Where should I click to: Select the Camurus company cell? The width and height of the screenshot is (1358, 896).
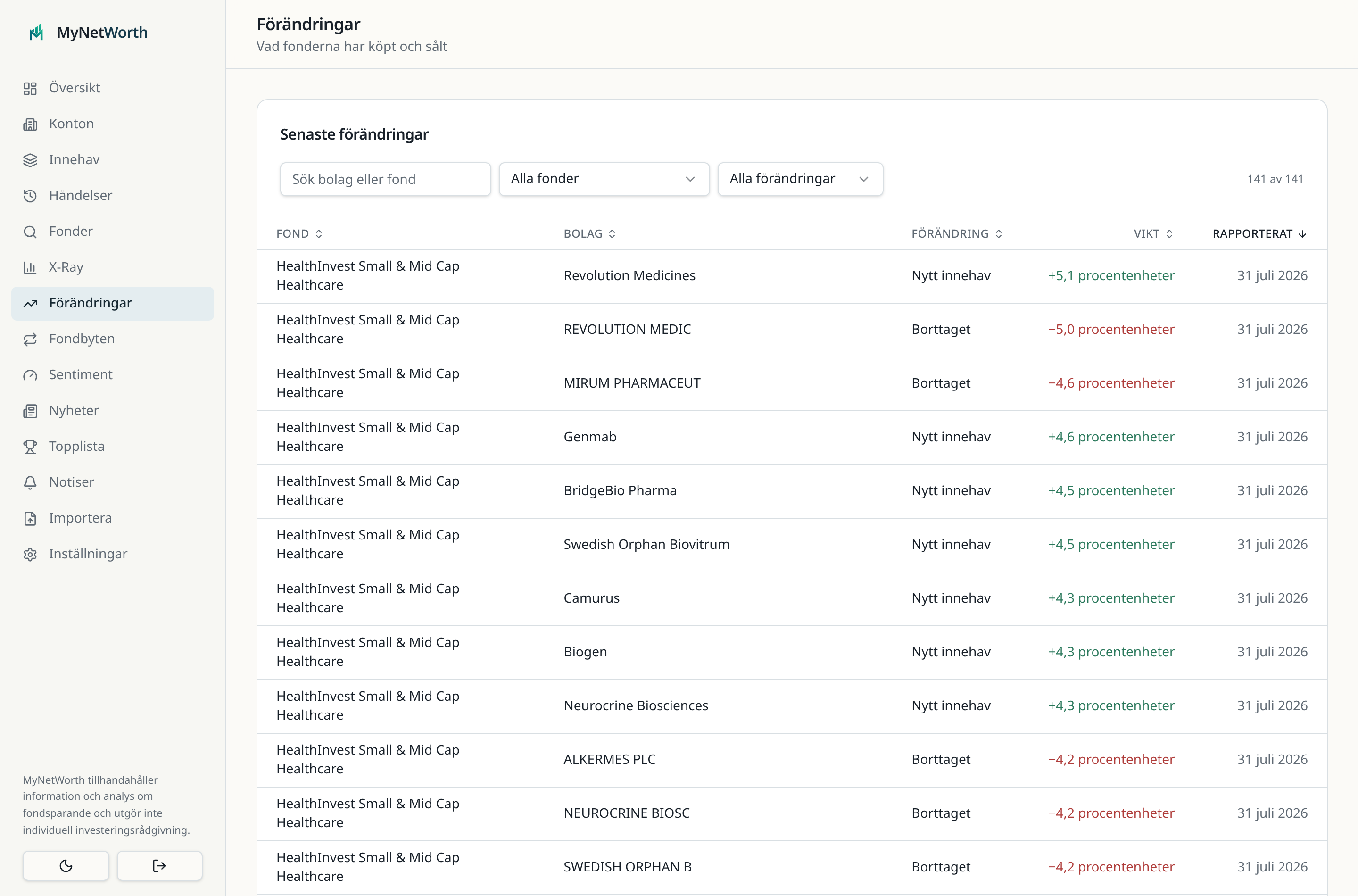592,598
